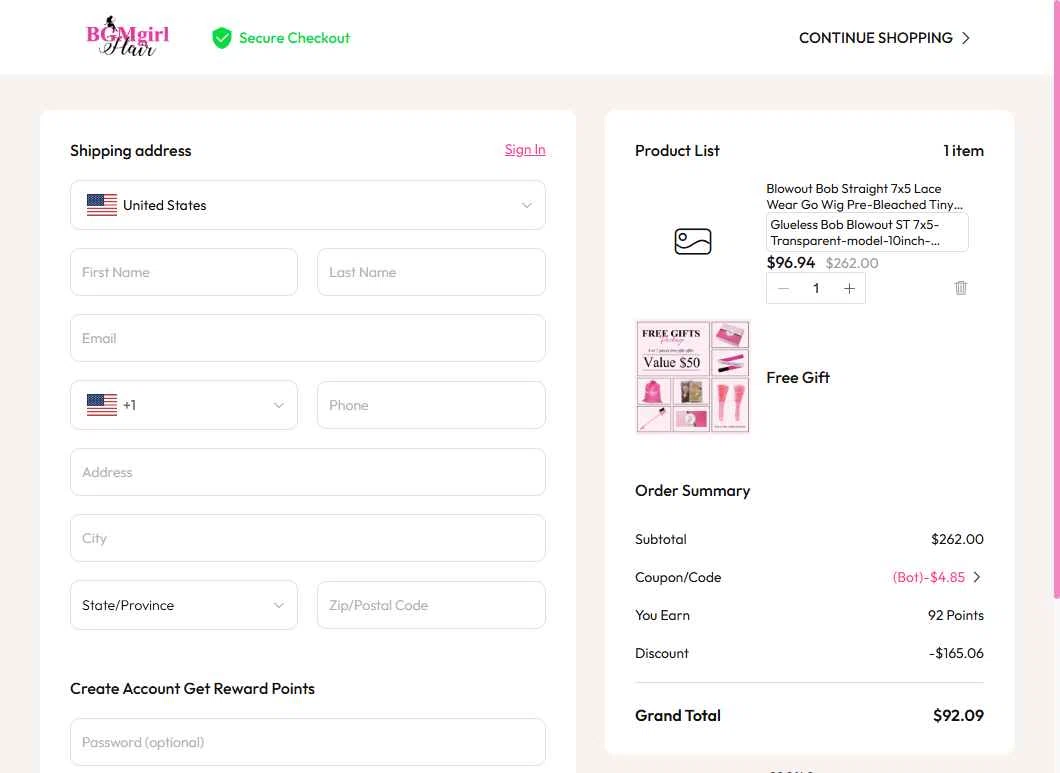Click the pink page scrollbar

(1057, 298)
